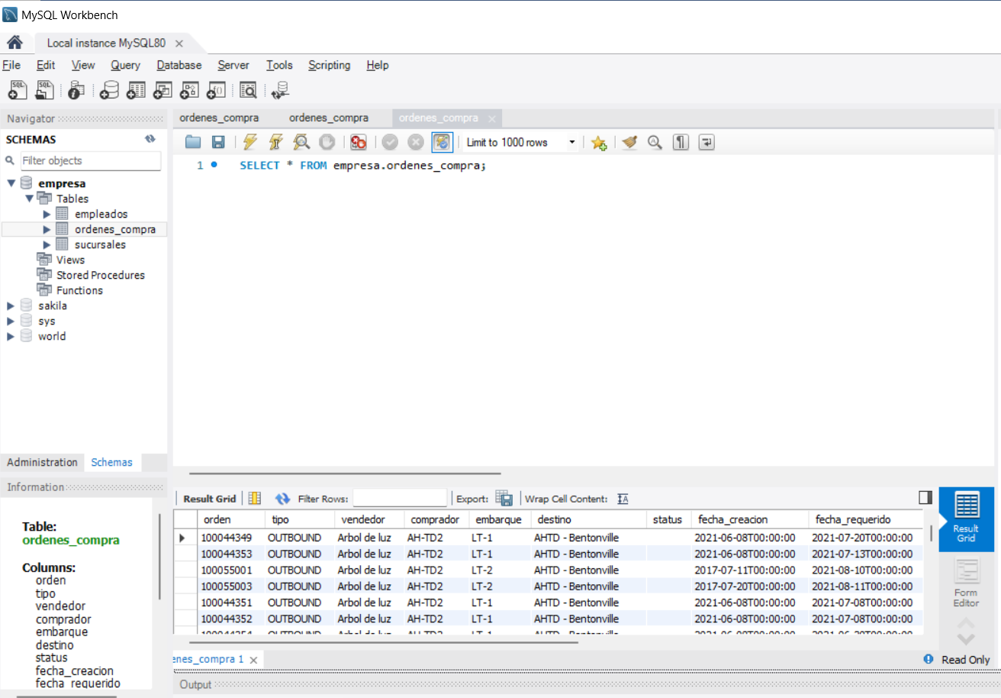This screenshot has width=1001, height=698.
Task: Toggle invisible characters pilcrow icon
Action: [681, 142]
